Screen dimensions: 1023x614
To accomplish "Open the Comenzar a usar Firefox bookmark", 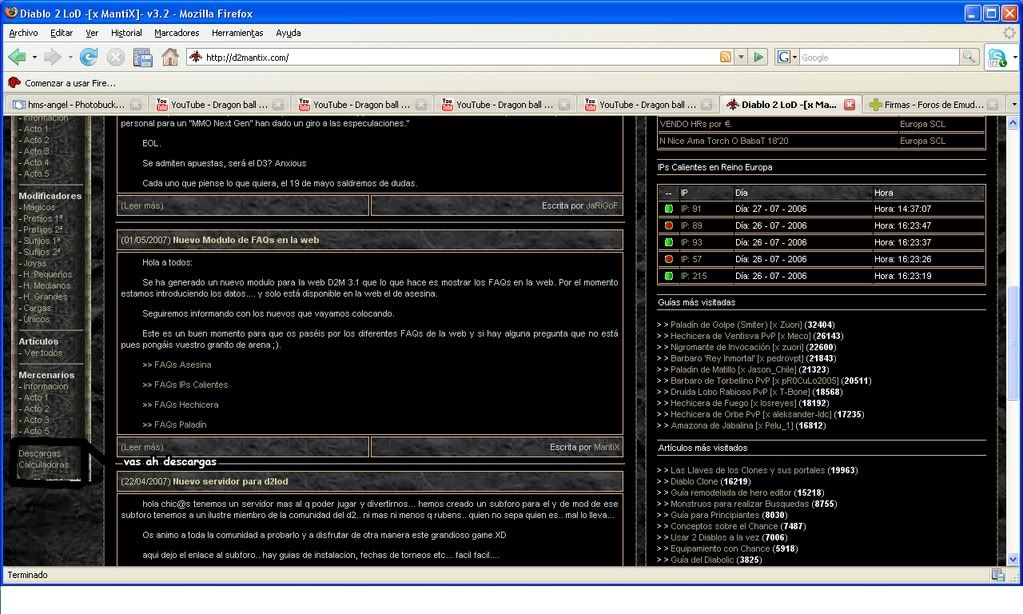I will click(62, 83).
